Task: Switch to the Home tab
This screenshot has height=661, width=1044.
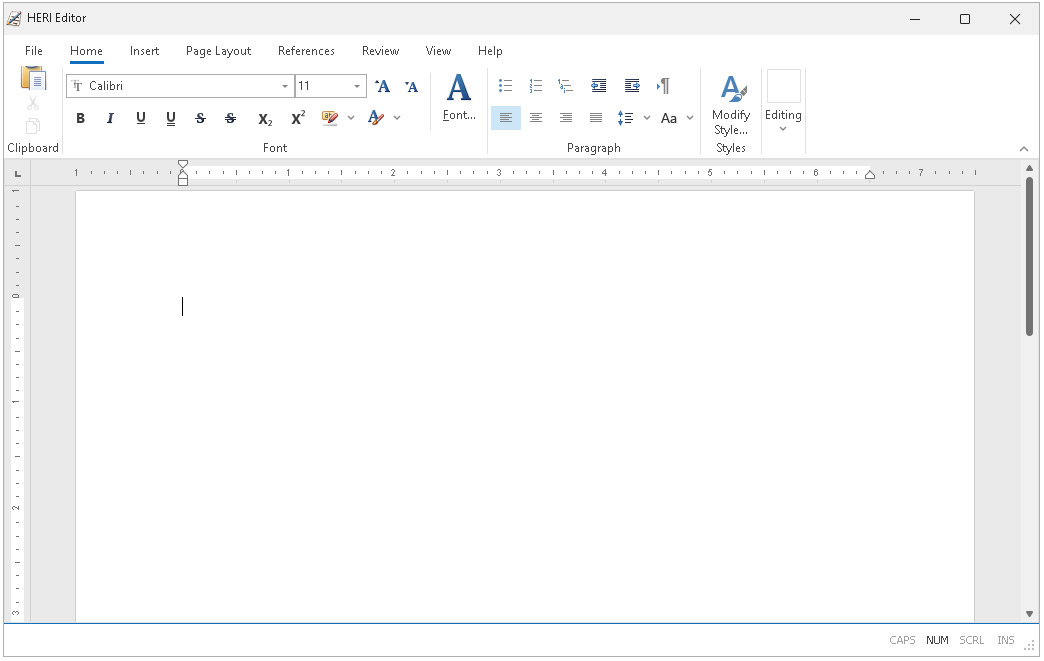Action: (x=87, y=51)
